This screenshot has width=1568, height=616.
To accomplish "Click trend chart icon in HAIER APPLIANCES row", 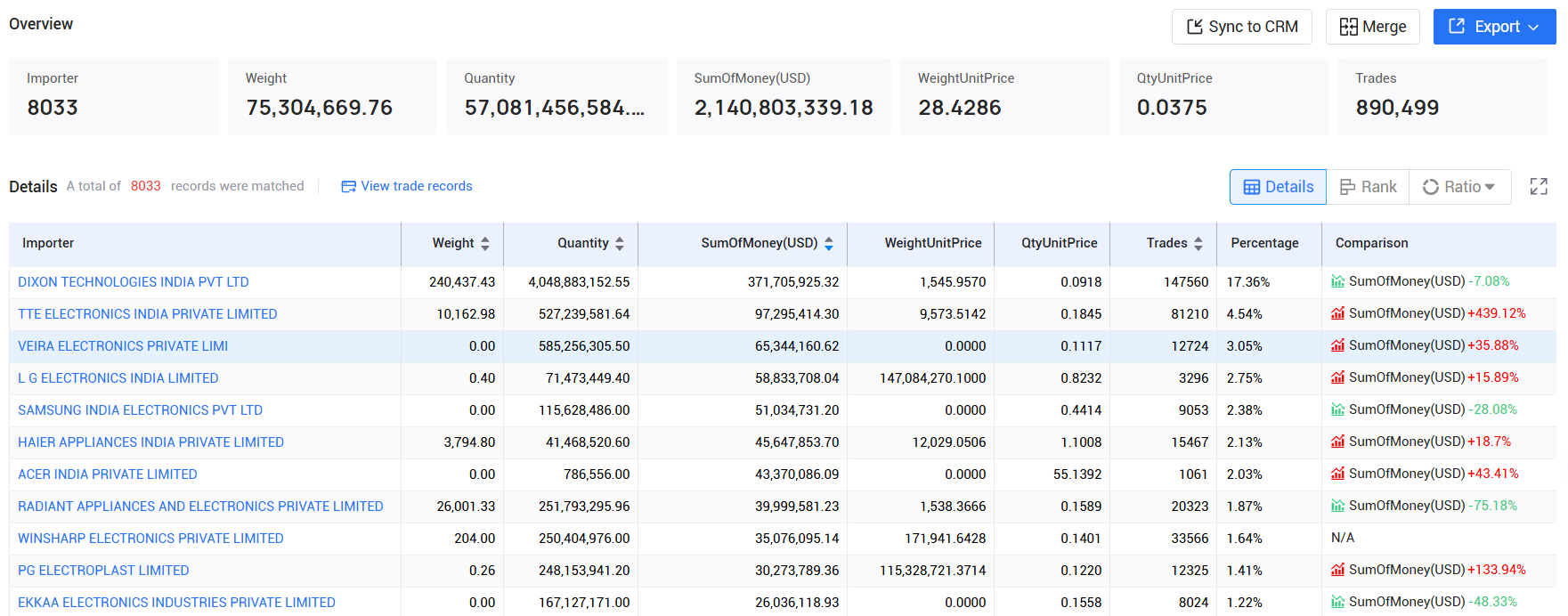I will point(1337,442).
